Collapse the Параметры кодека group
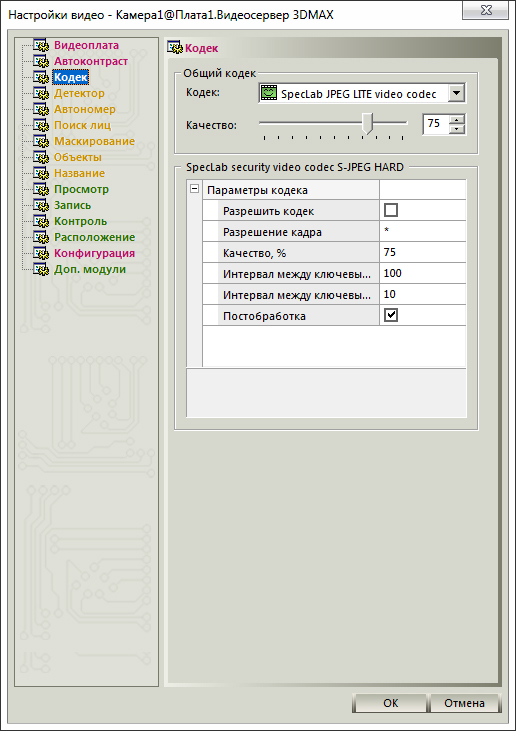The image size is (516, 731). point(194,189)
